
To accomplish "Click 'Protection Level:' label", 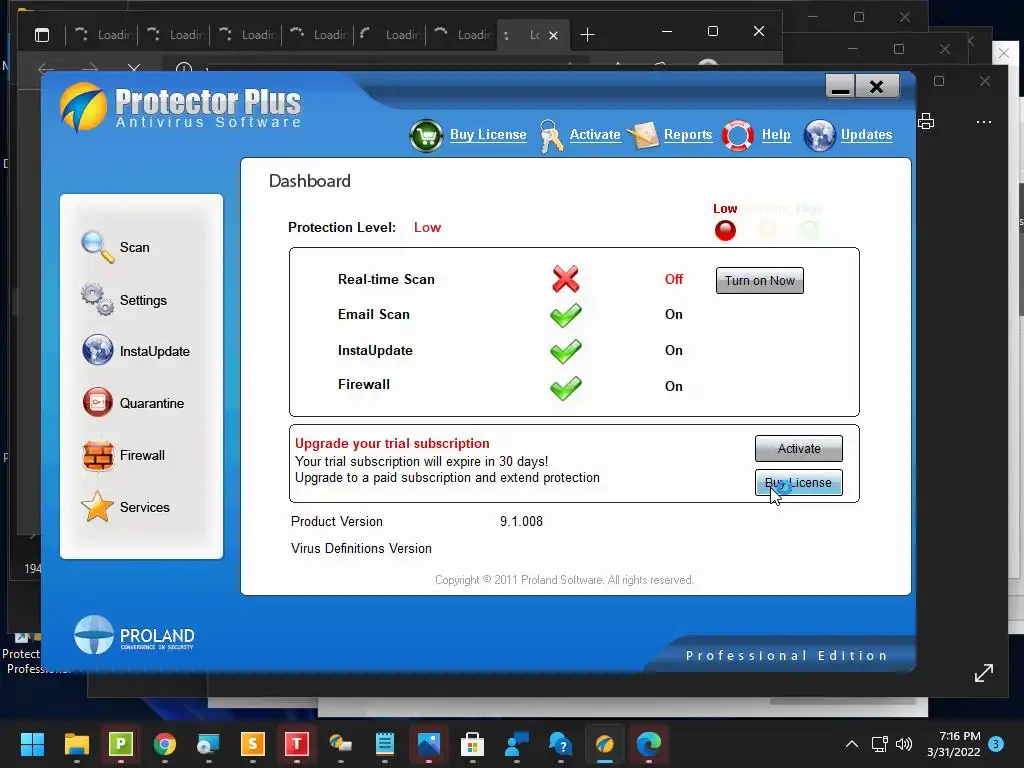I will (x=342, y=227).
